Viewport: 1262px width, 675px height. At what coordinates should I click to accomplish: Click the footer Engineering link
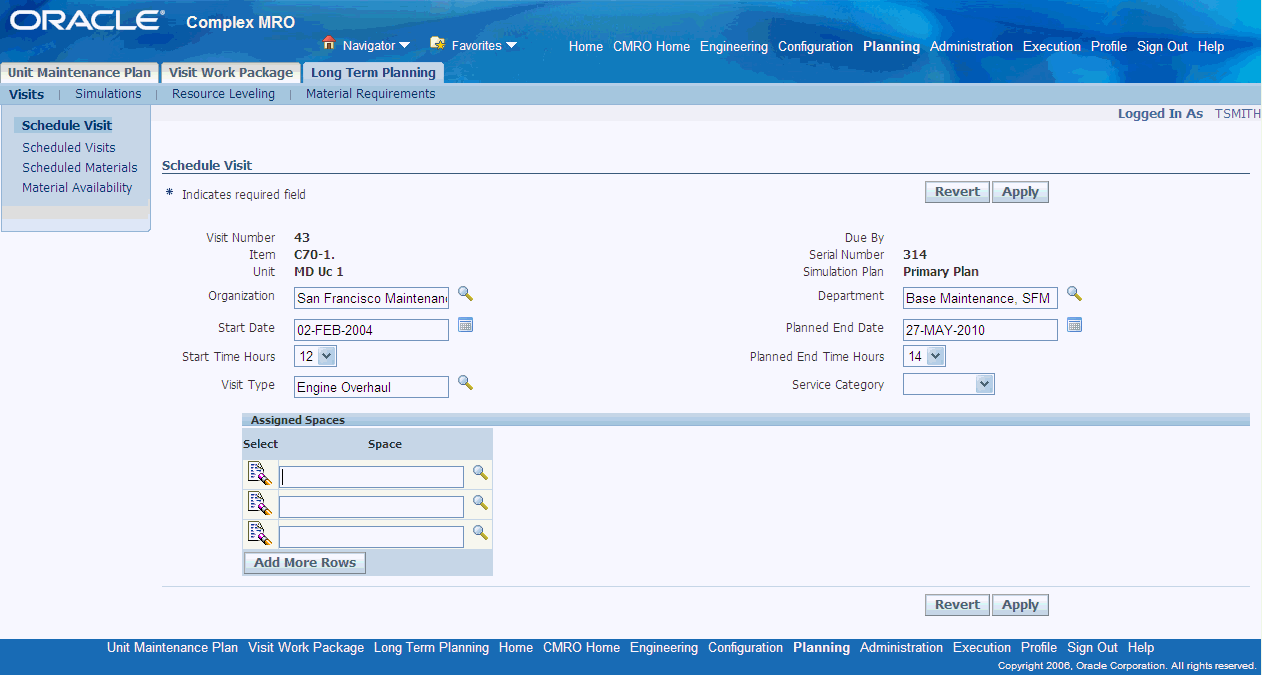pos(664,647)
